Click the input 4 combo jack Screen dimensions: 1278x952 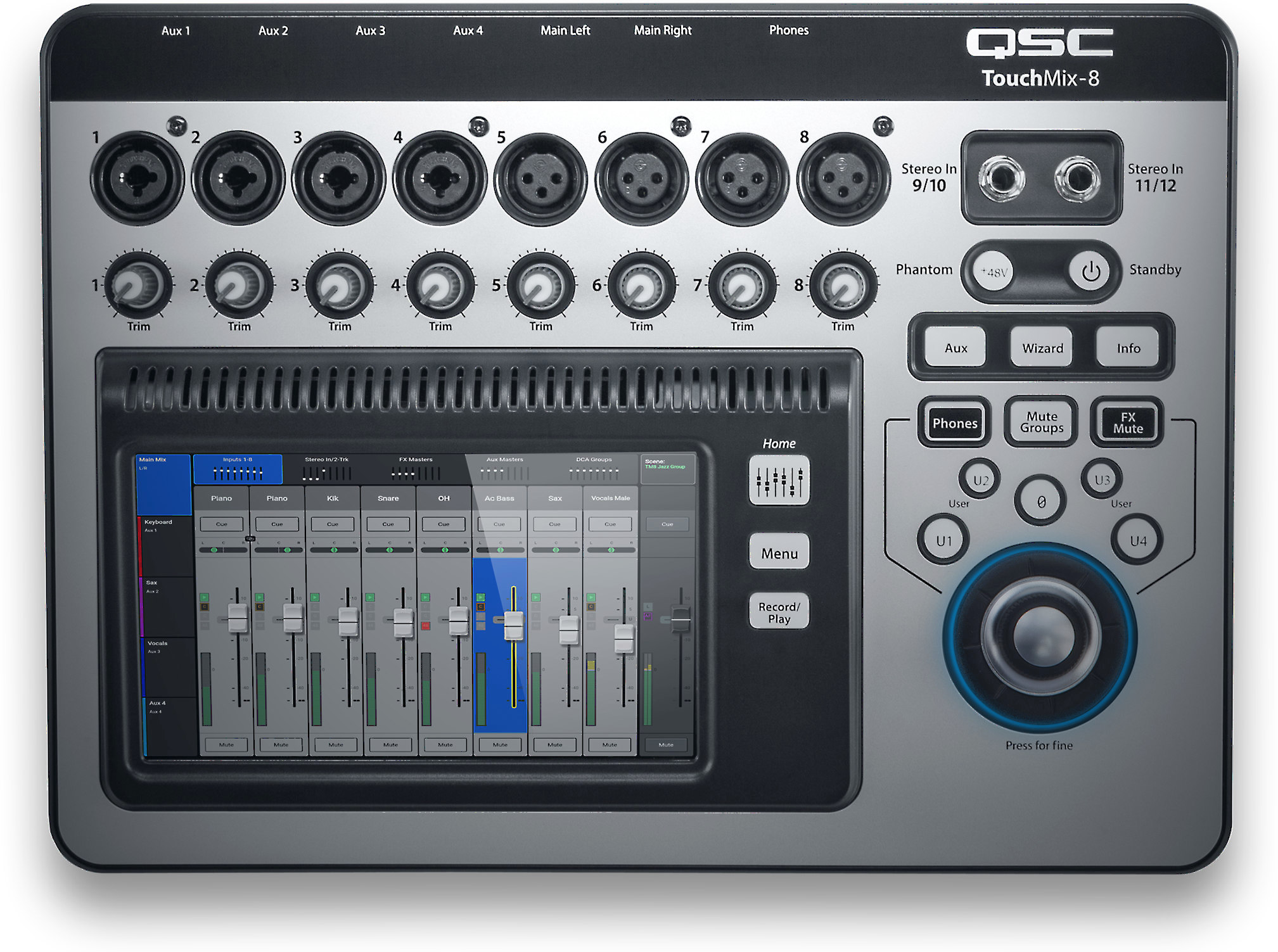click(x=440, y=178)
